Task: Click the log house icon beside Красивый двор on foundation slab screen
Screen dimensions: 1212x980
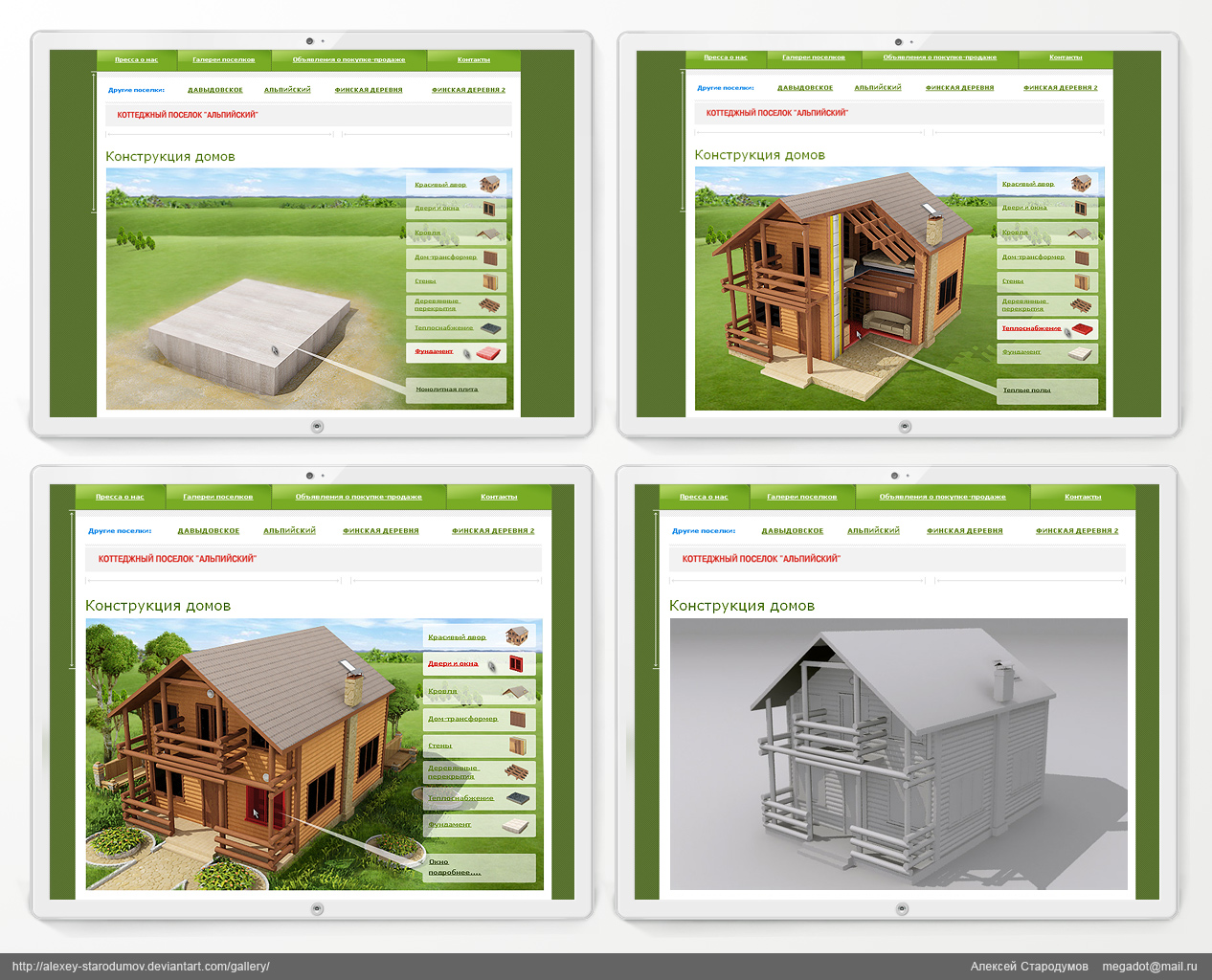Action: click(x=490, y=184)
